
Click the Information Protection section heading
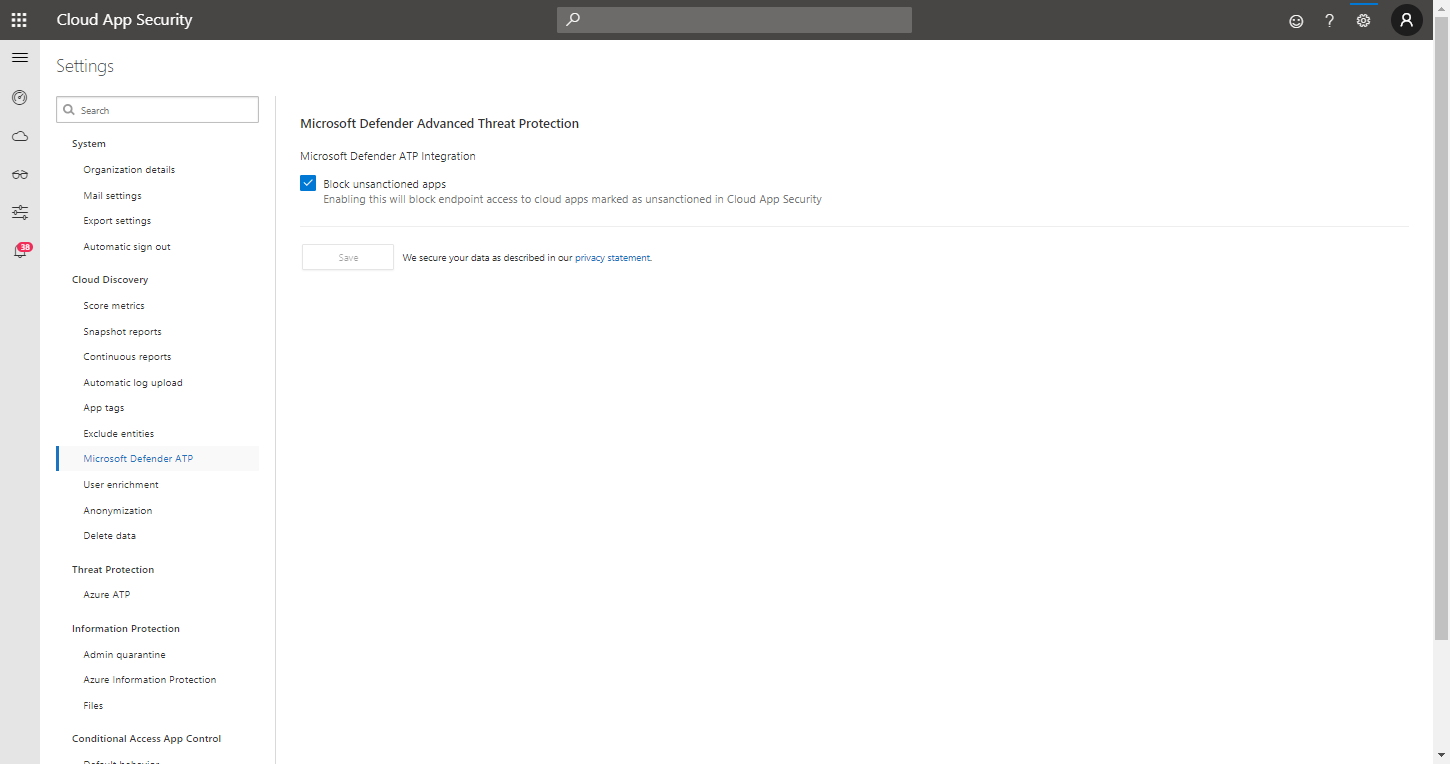coord(126,629)
